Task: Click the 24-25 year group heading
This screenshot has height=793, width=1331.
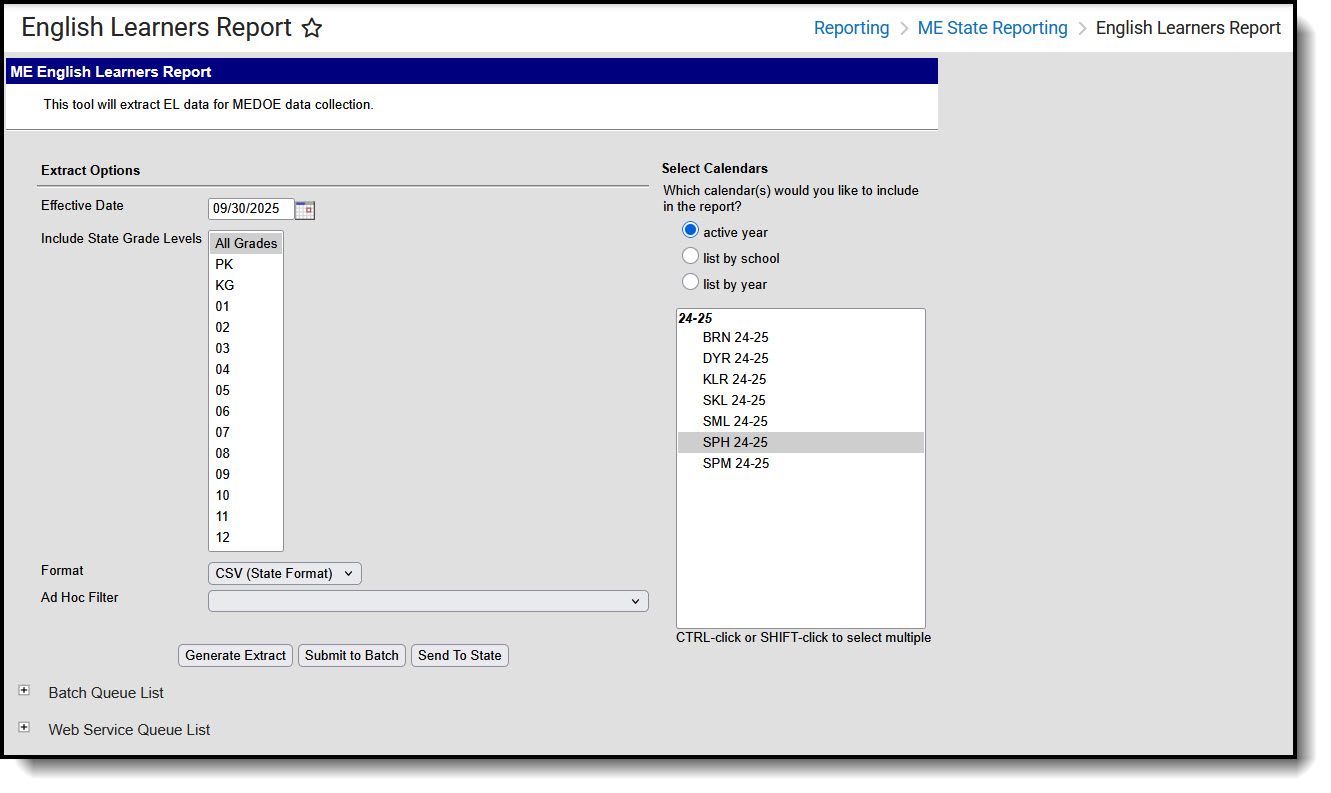Action: click(695, 318)
